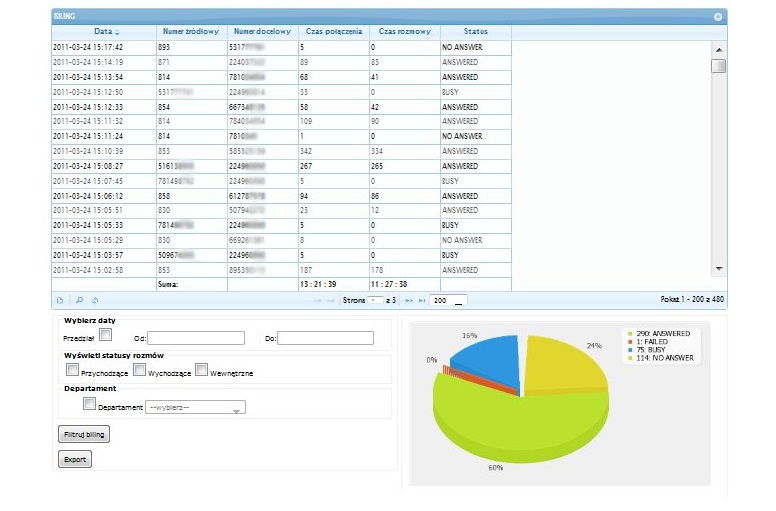Click the 11 : 27 : 38 total talk time

(x=389, y=284)
